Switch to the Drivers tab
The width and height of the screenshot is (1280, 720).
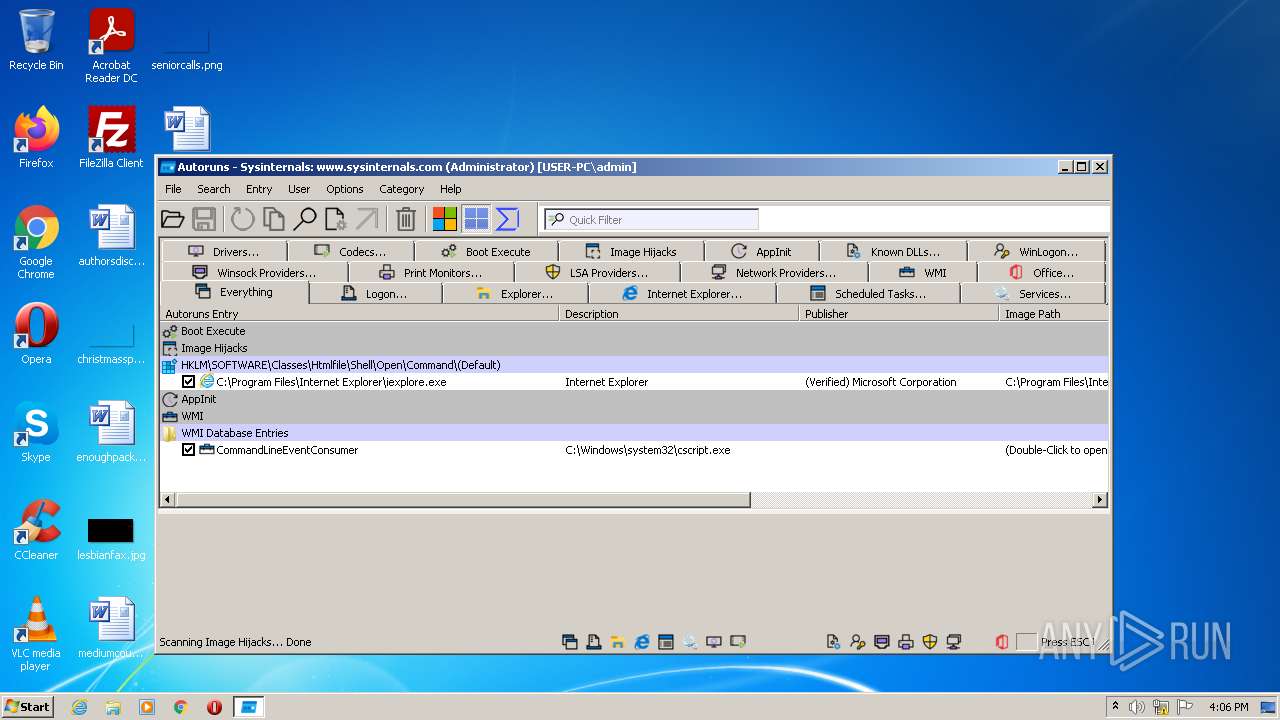click(x=223, y=252)
